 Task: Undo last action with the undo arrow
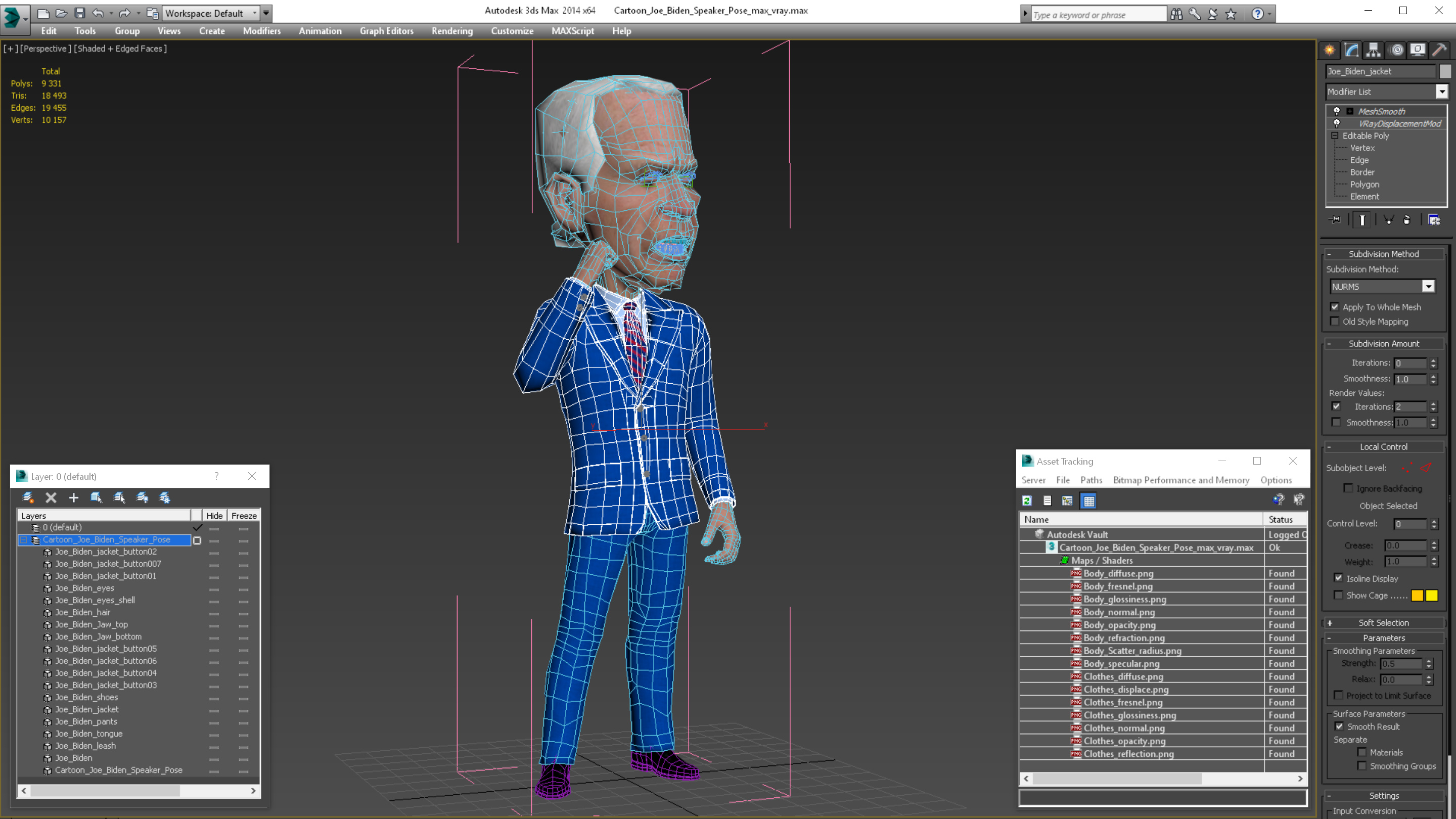(98, 13)
